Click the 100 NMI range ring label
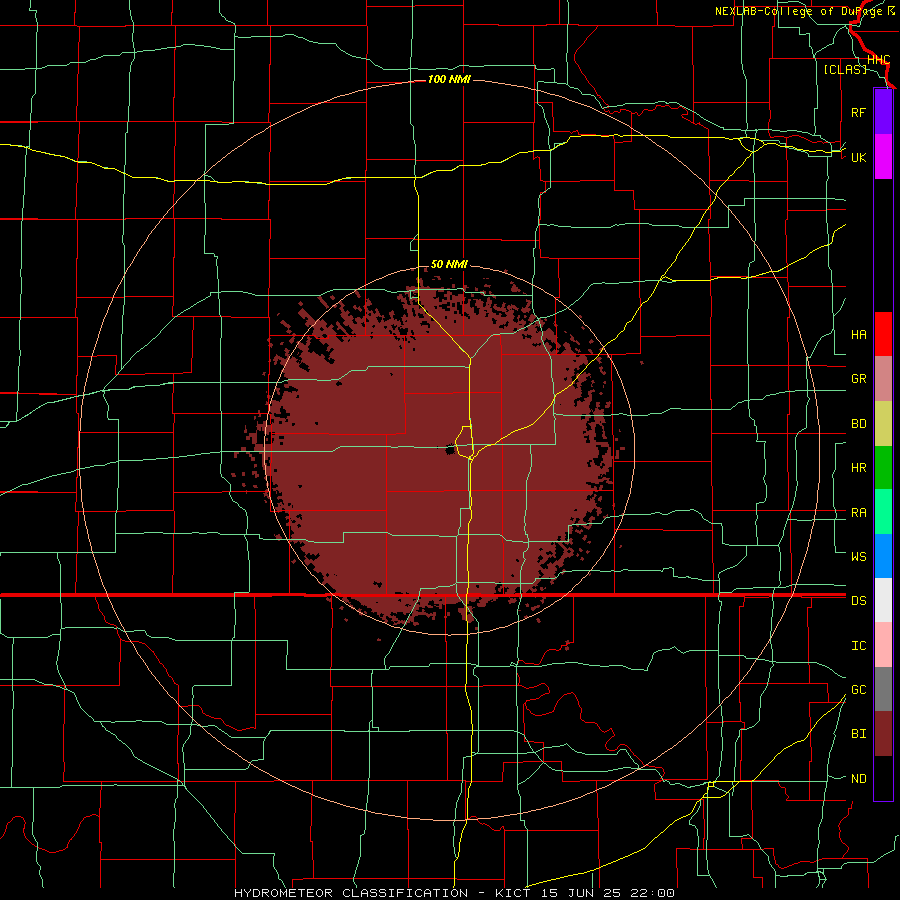 tap(449, 79)
